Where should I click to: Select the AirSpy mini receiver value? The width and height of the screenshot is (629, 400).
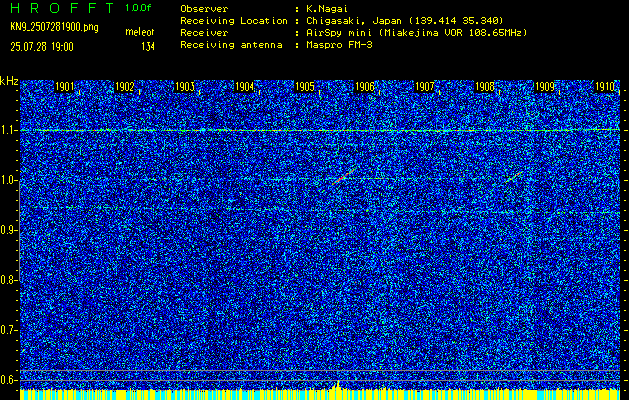tap(416, 33)
